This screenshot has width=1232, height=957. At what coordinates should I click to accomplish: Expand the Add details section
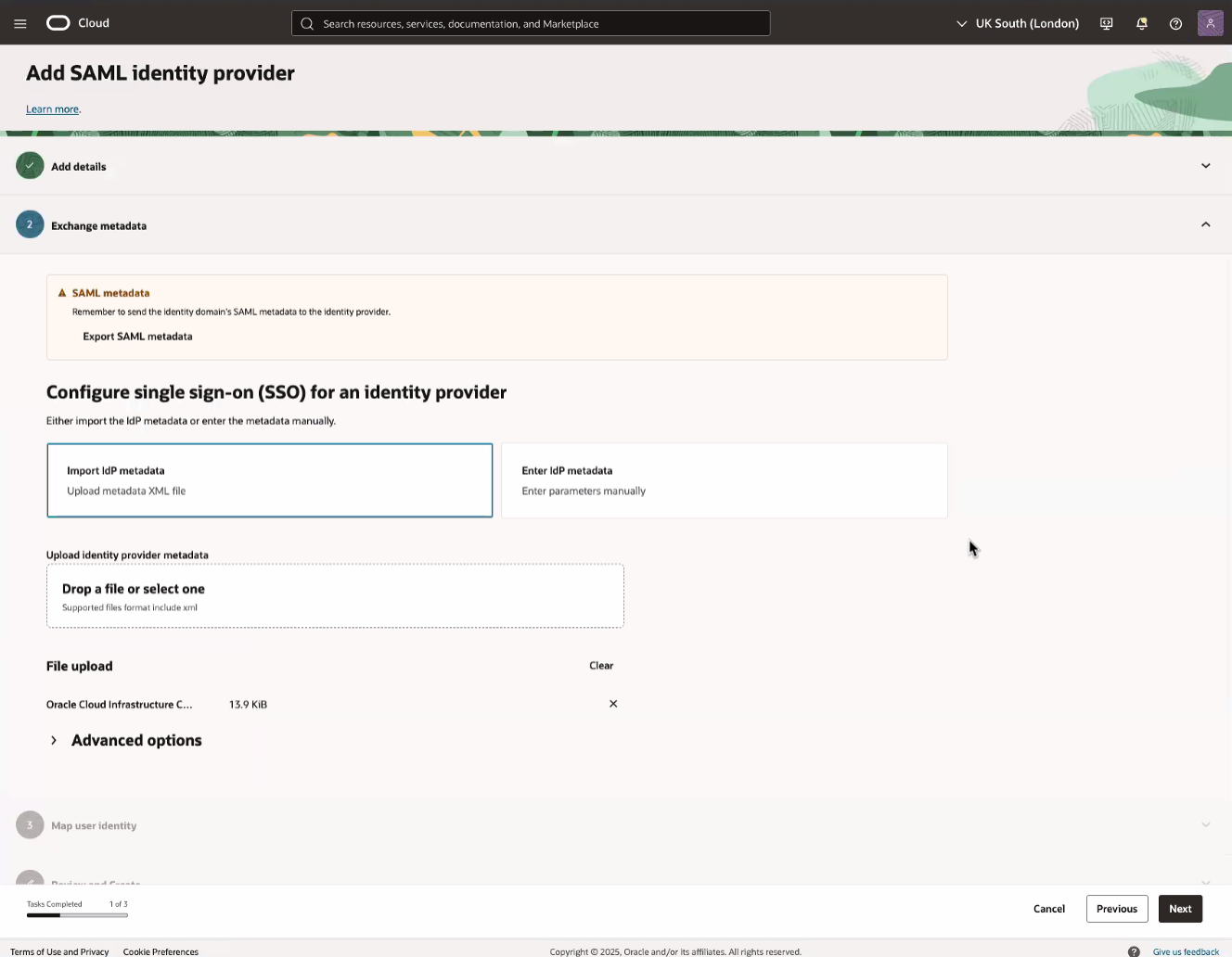(x=1205, y=165)
